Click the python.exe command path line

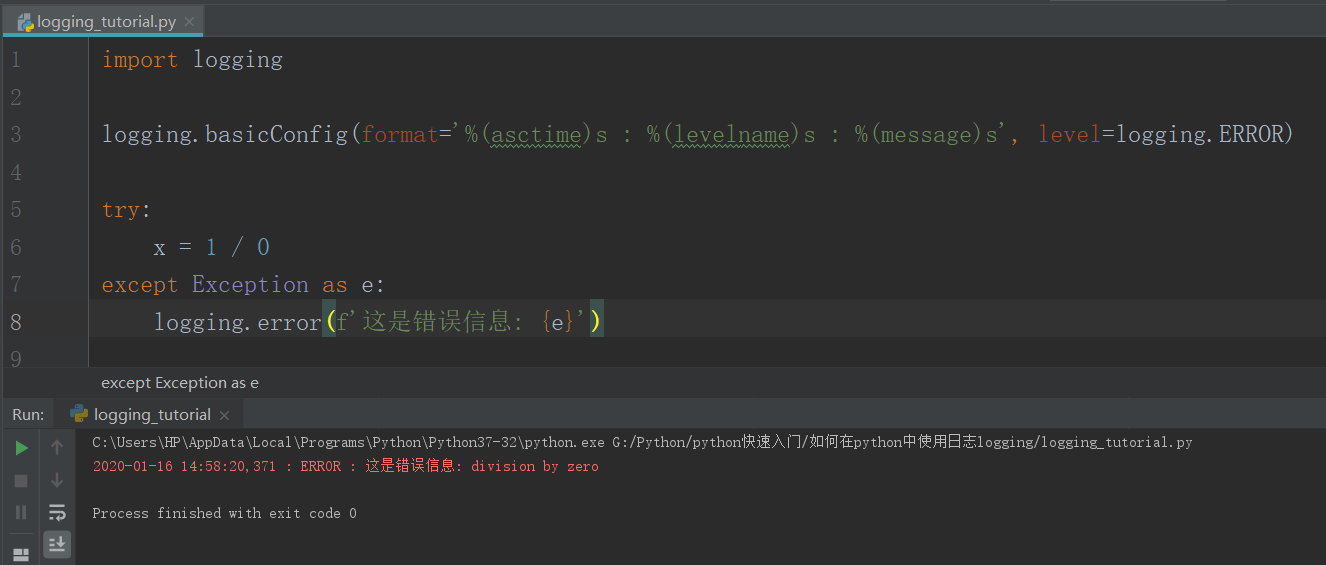point(642,442)
